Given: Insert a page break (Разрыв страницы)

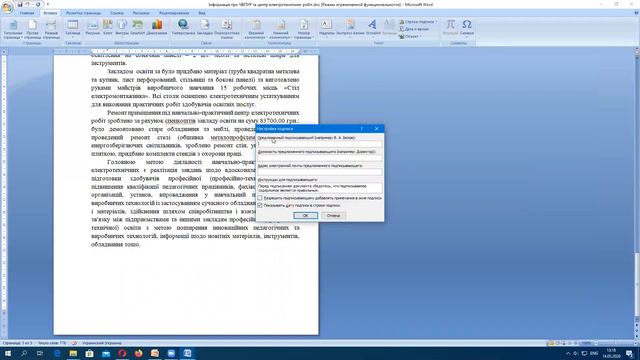Looking at the screenshot, I should tap(51, 29).
